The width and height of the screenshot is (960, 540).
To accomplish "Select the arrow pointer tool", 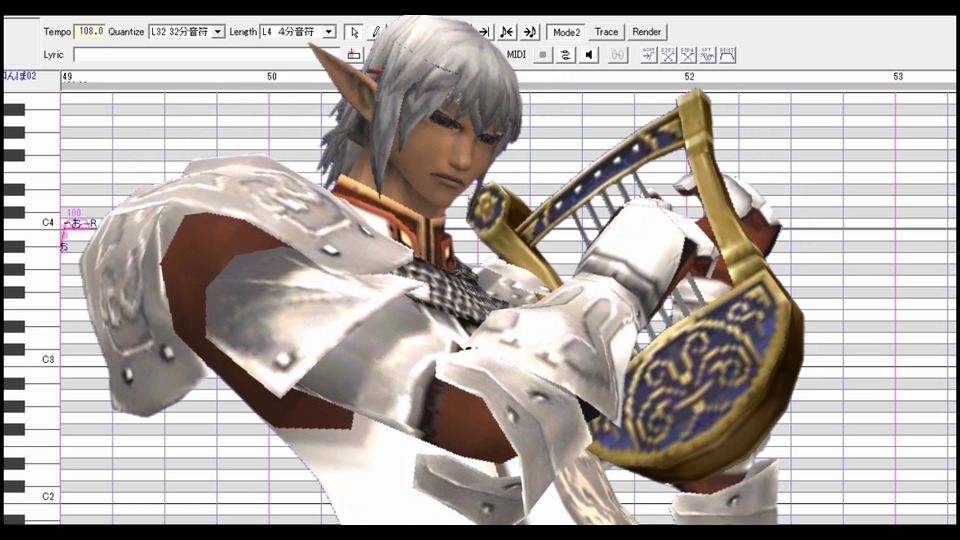I will [354, 32].
